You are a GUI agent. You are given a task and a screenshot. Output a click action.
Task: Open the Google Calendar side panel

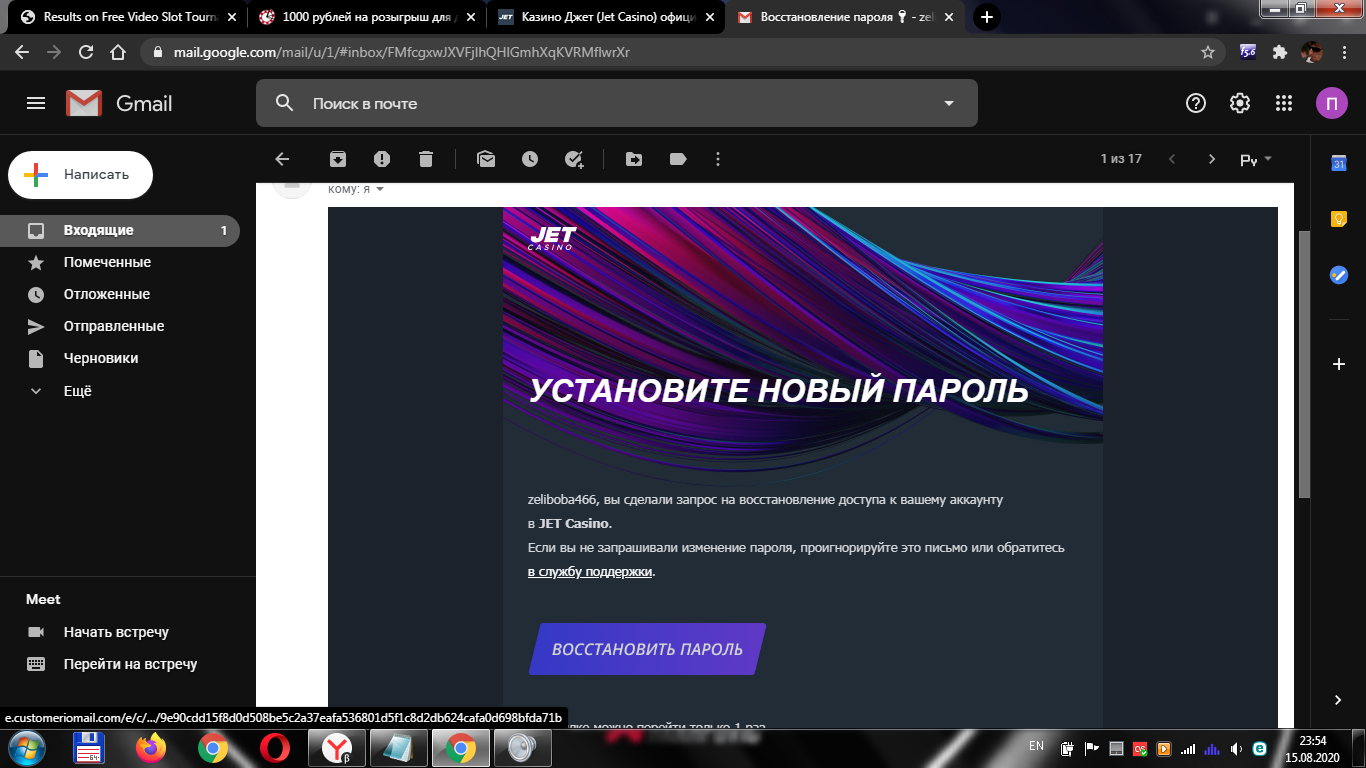click(x=1338, y=162)
